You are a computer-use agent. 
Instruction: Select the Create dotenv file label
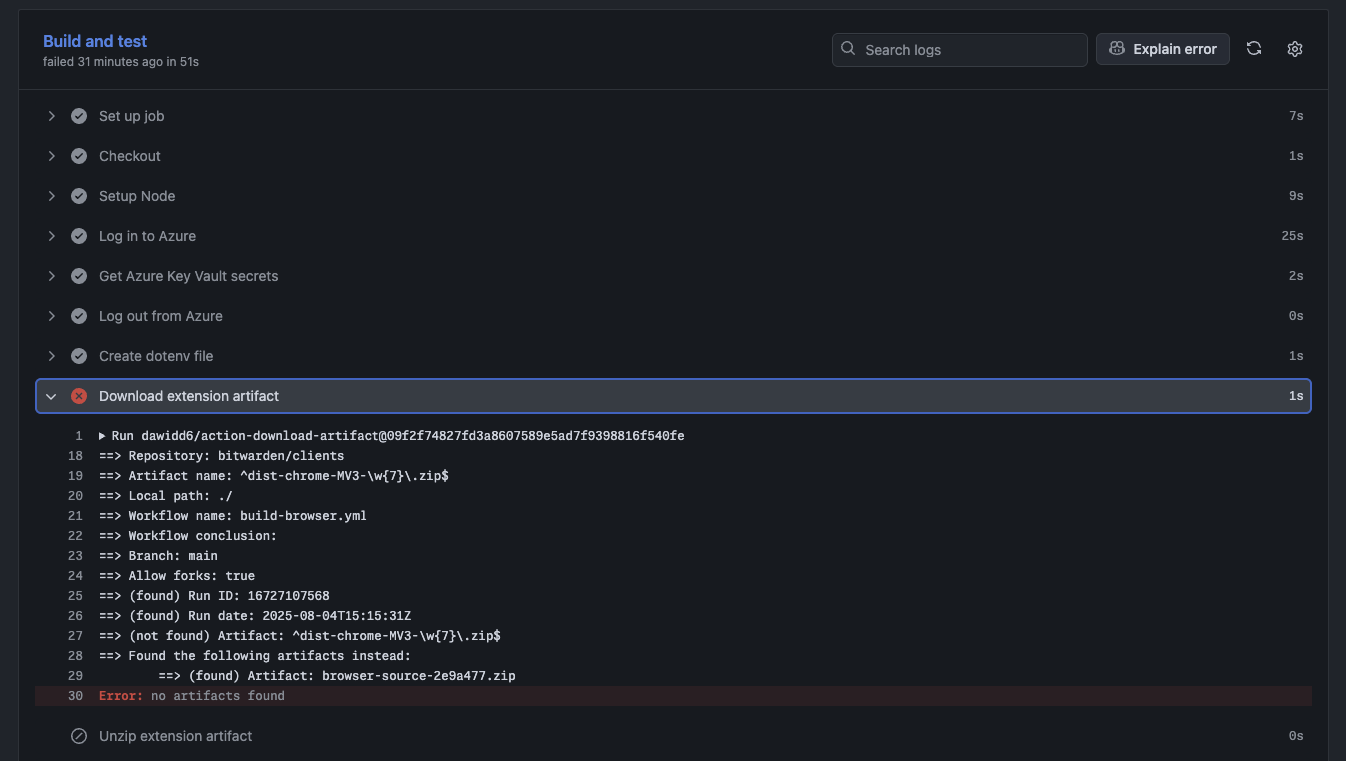(156, 356)
